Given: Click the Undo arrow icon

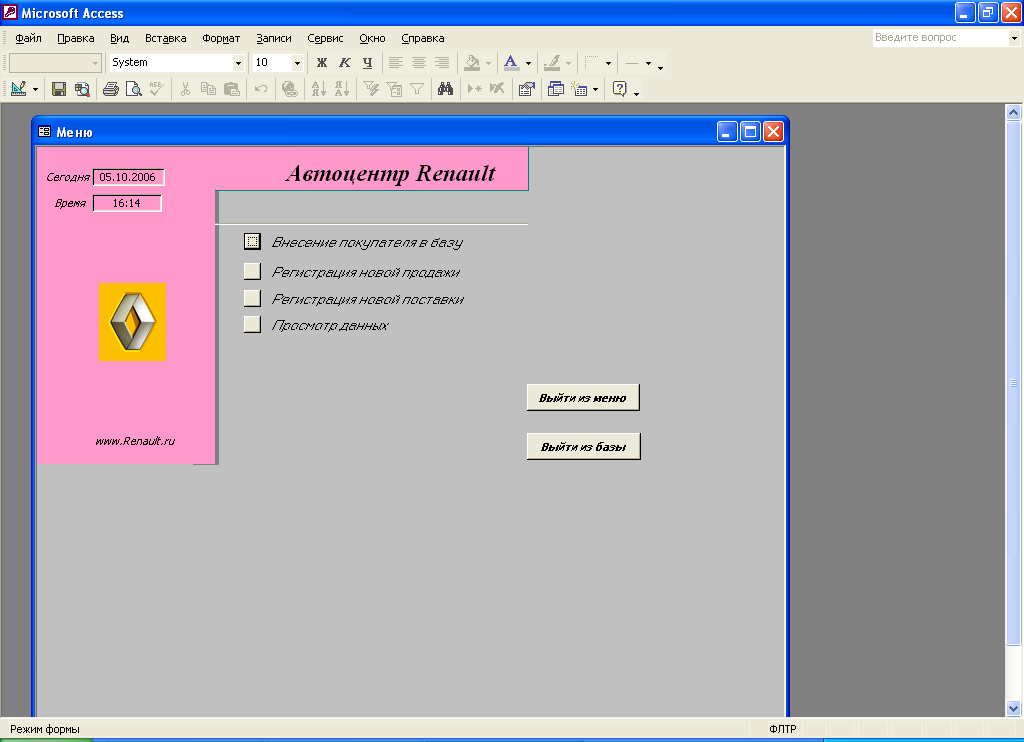Looking at the screenshot, I should (261, 89).
